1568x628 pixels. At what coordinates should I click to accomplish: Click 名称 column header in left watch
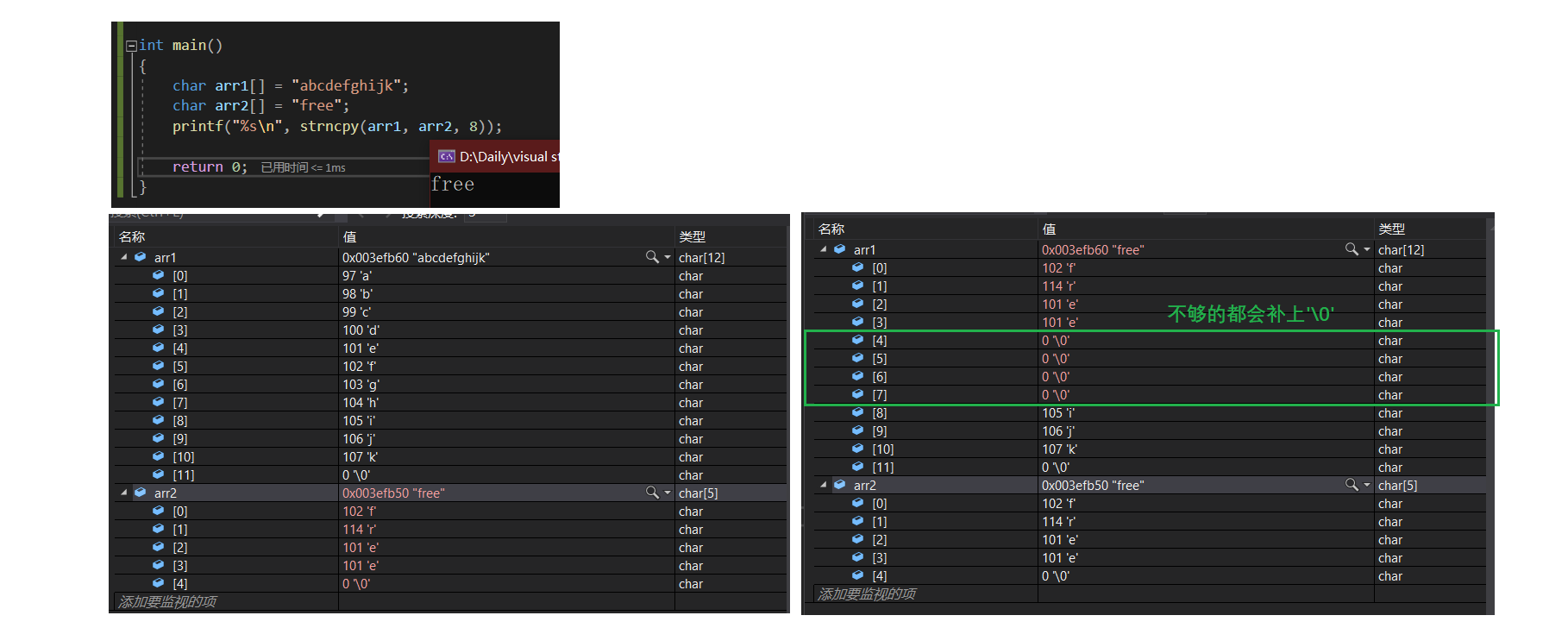pyautogui.click(x=132, y=236)
